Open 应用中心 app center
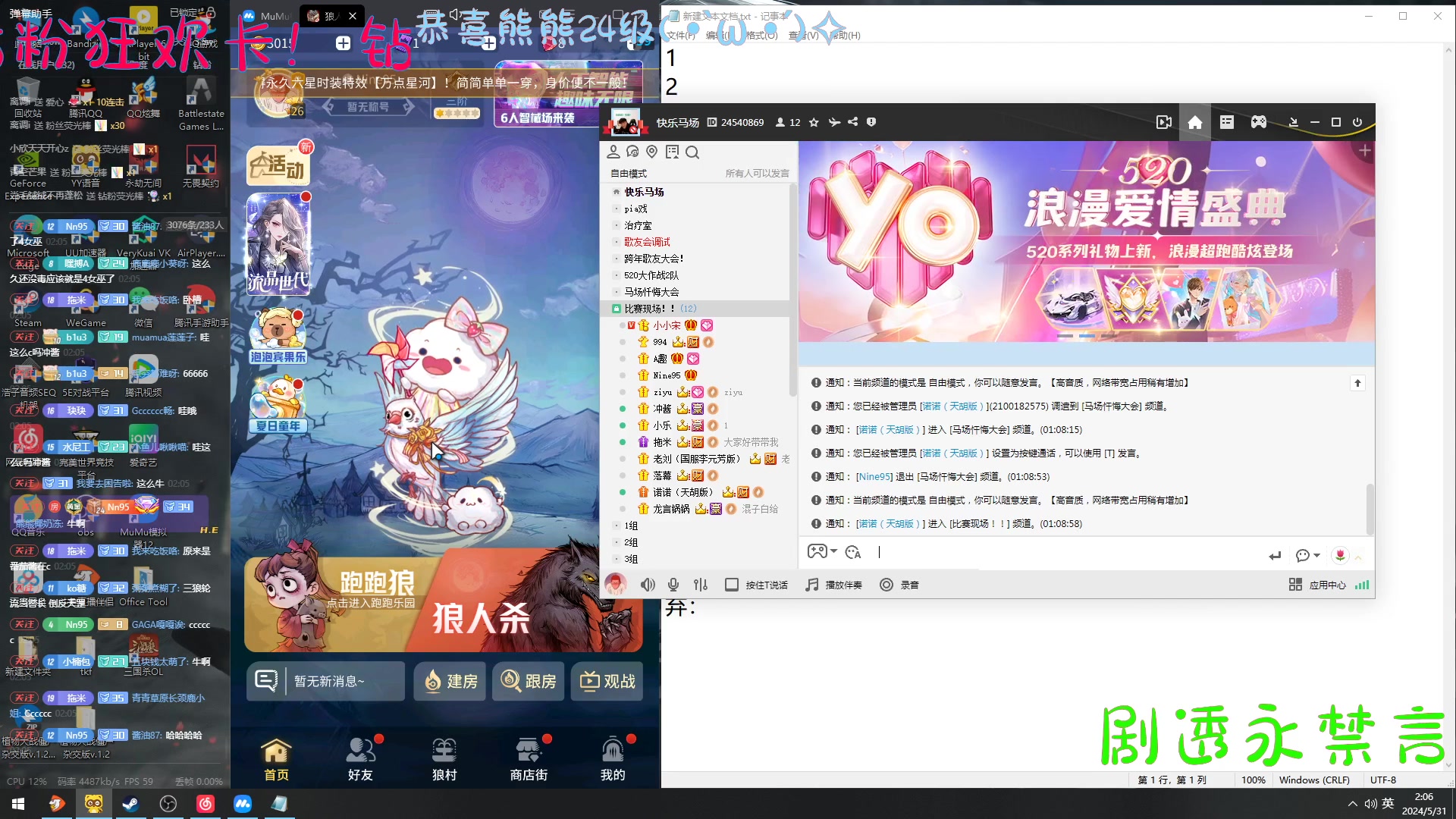Image resolution: width=1456 pixels, height=819 pixels. 1317,585
